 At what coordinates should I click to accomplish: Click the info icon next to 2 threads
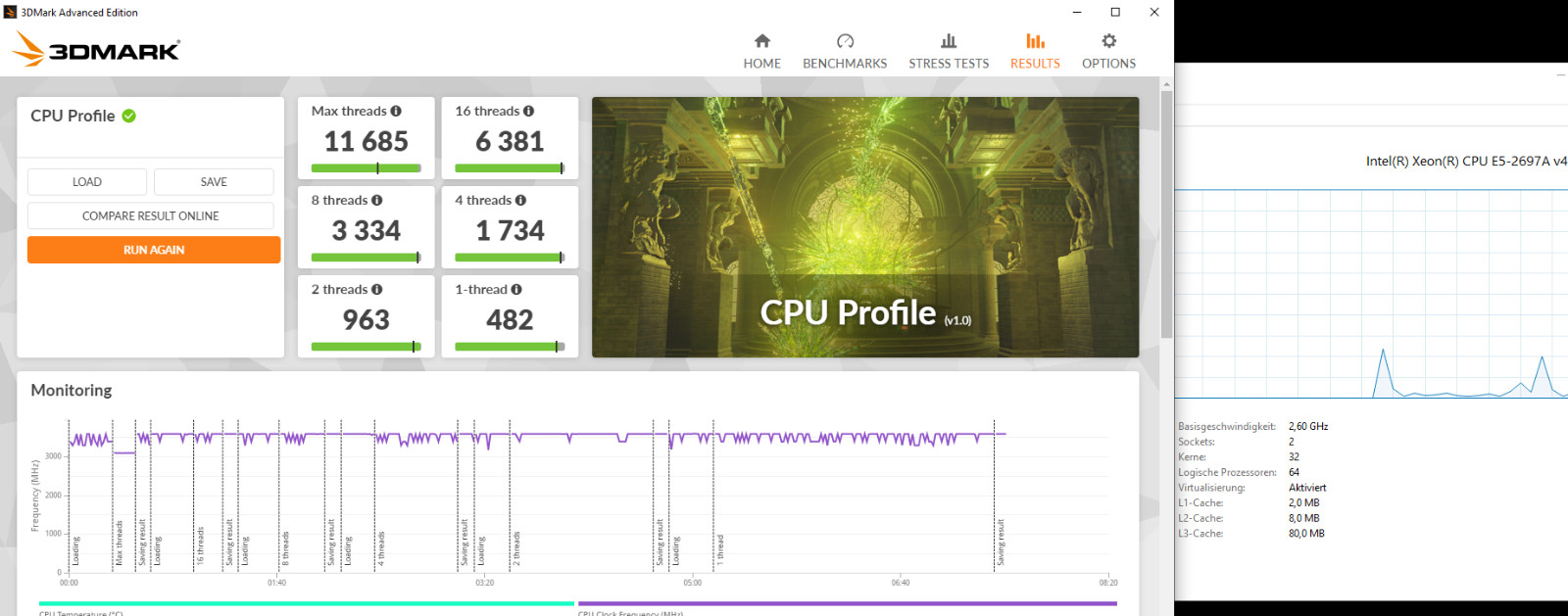376,290
